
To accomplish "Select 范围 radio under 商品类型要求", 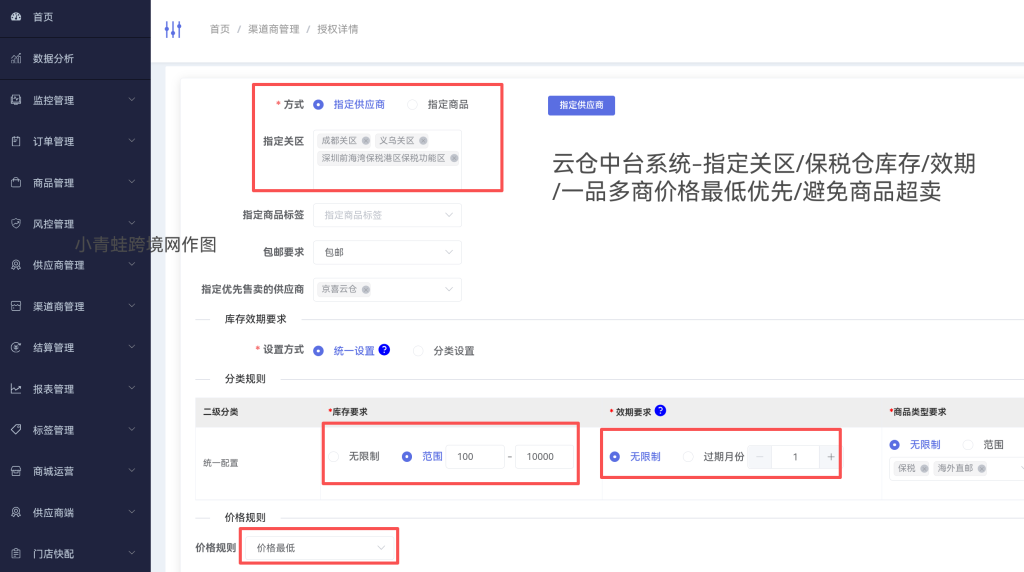I will tap(968, 445).
